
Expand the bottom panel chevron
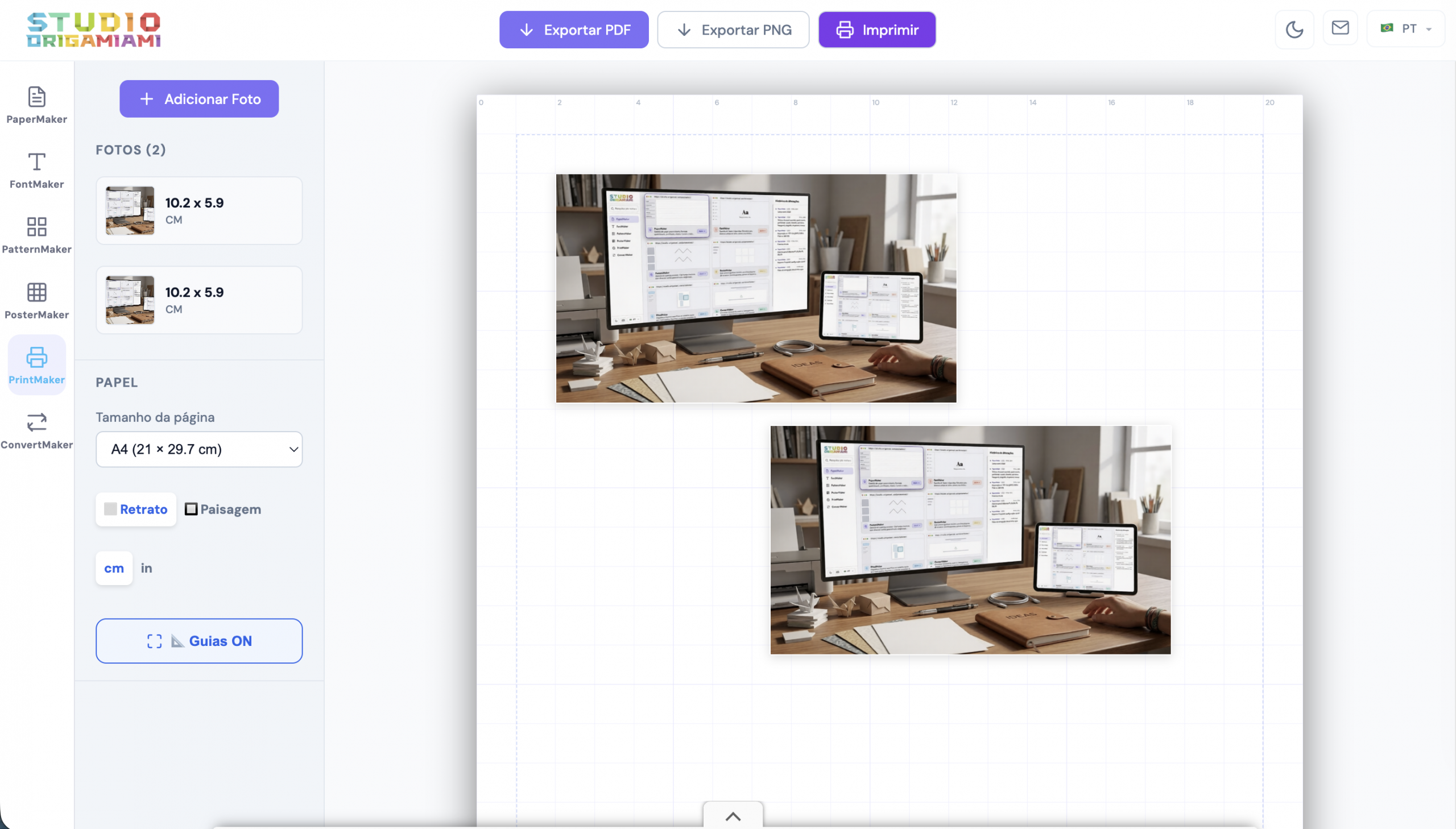pos(733,816)
